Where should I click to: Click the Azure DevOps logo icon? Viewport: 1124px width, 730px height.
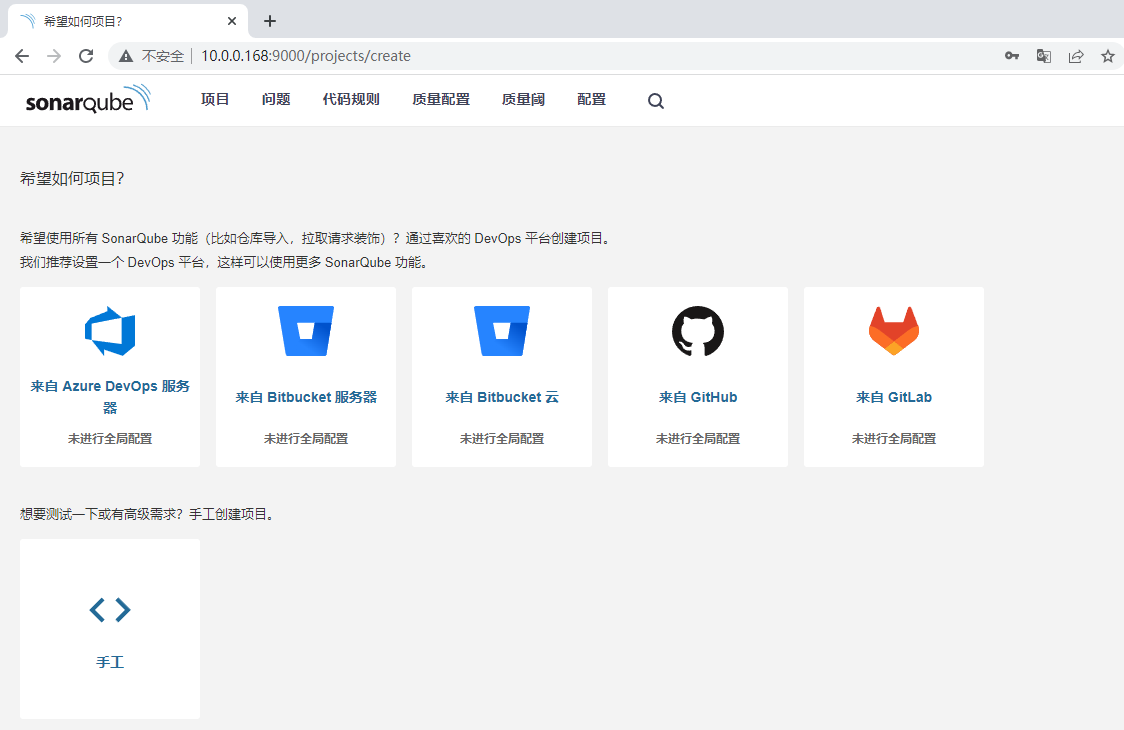click(x=110, y=331)
